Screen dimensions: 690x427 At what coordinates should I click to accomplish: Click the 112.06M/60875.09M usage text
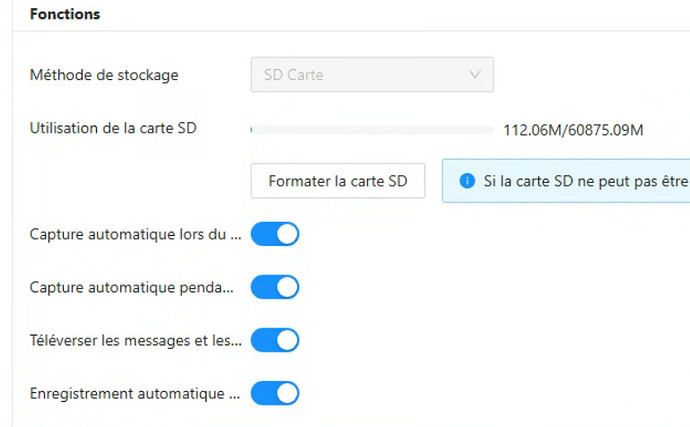pos(572,130)
